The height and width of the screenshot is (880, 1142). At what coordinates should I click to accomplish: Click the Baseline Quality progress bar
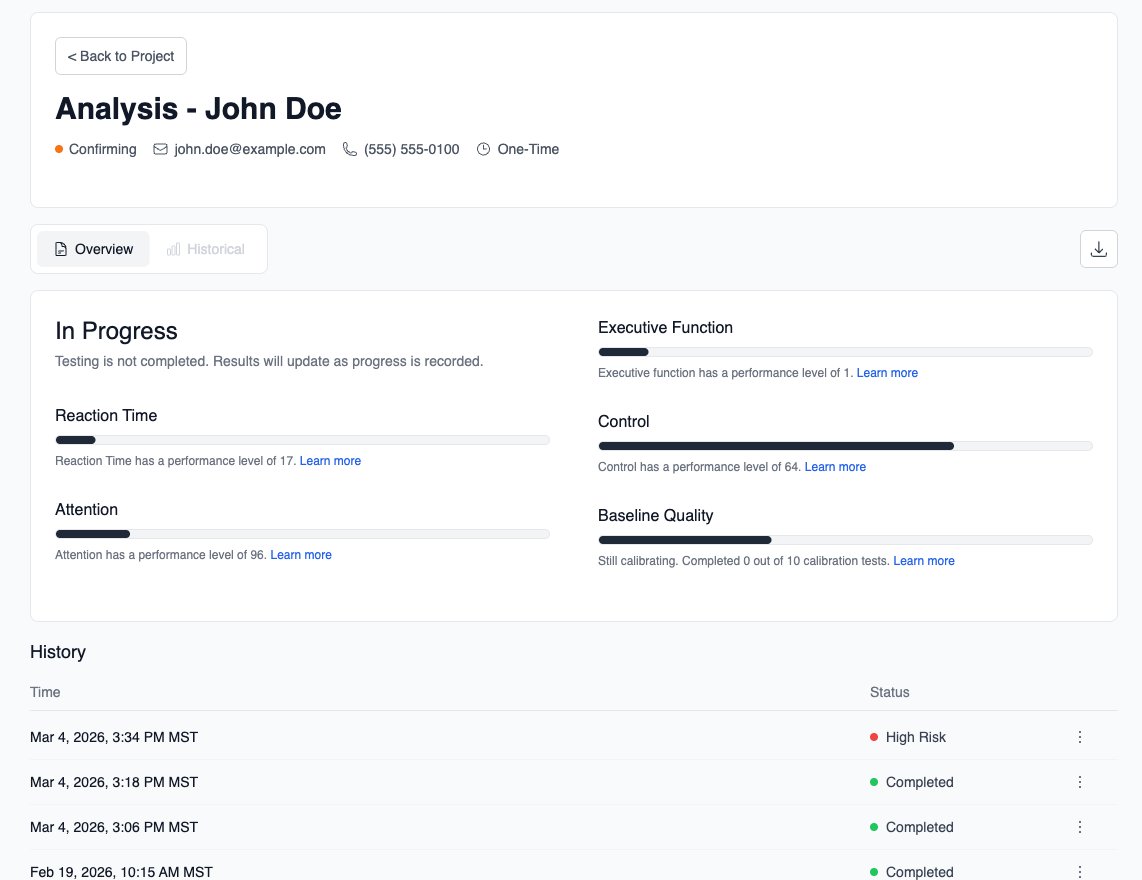pyautogui.click(x=845, y=540)
